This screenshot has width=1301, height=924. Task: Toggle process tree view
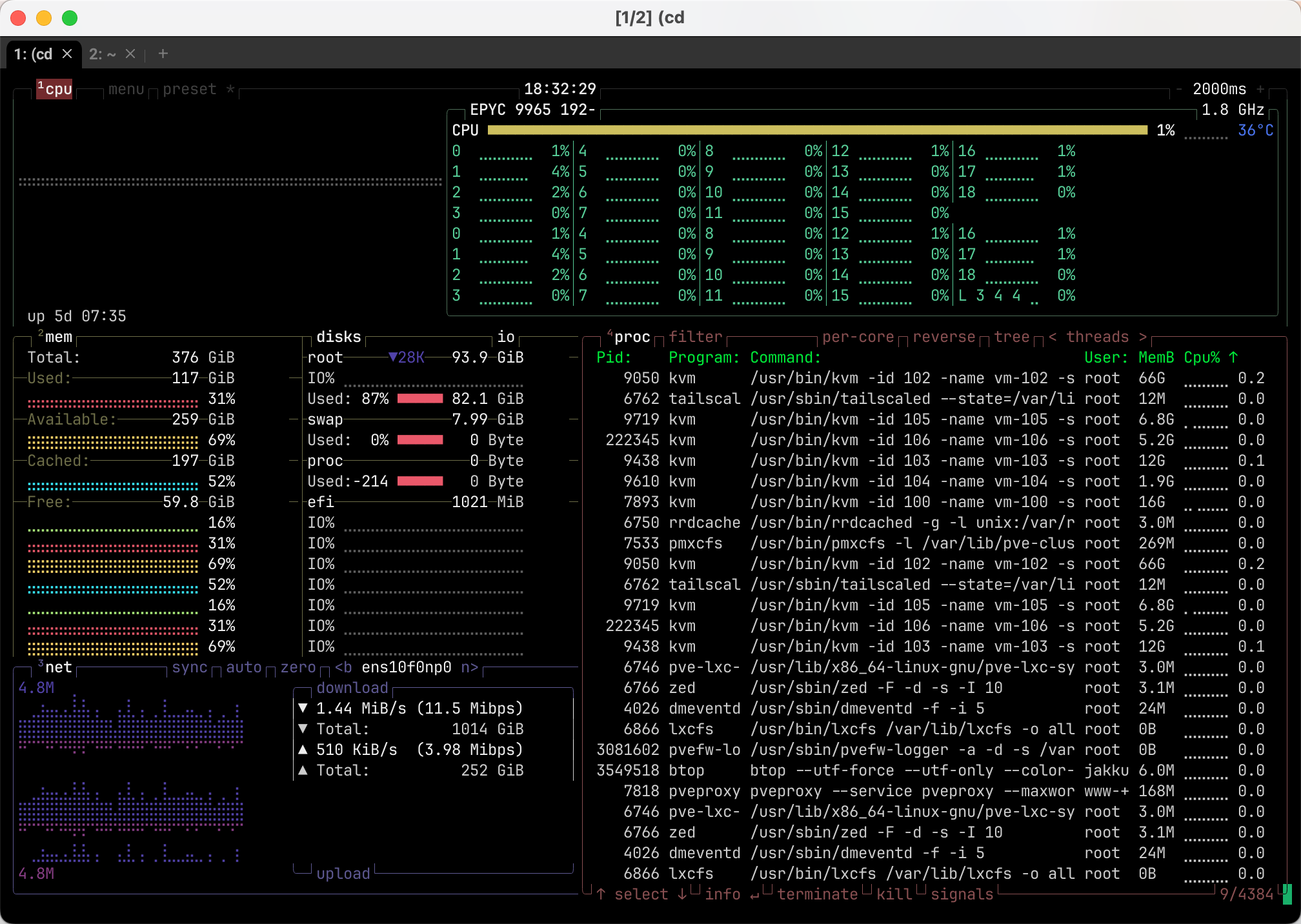click(x=1012, y=337)
